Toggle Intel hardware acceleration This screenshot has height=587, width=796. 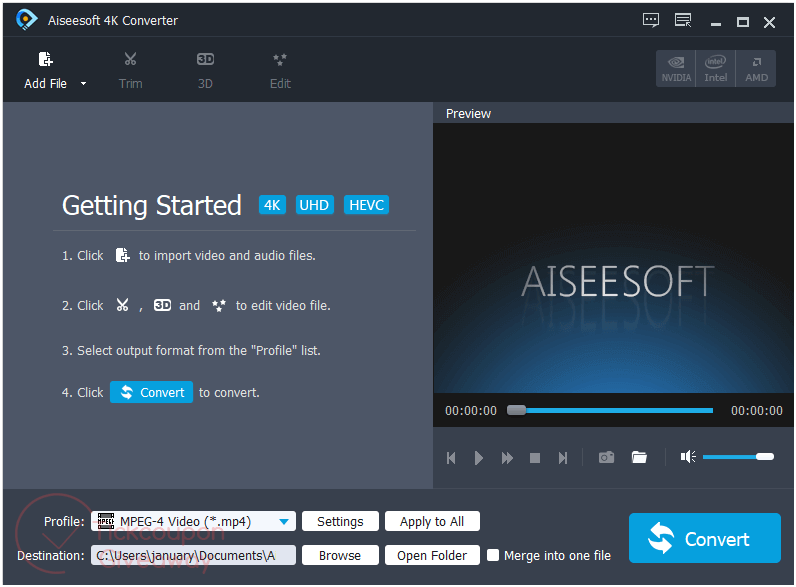coord(715,69)
